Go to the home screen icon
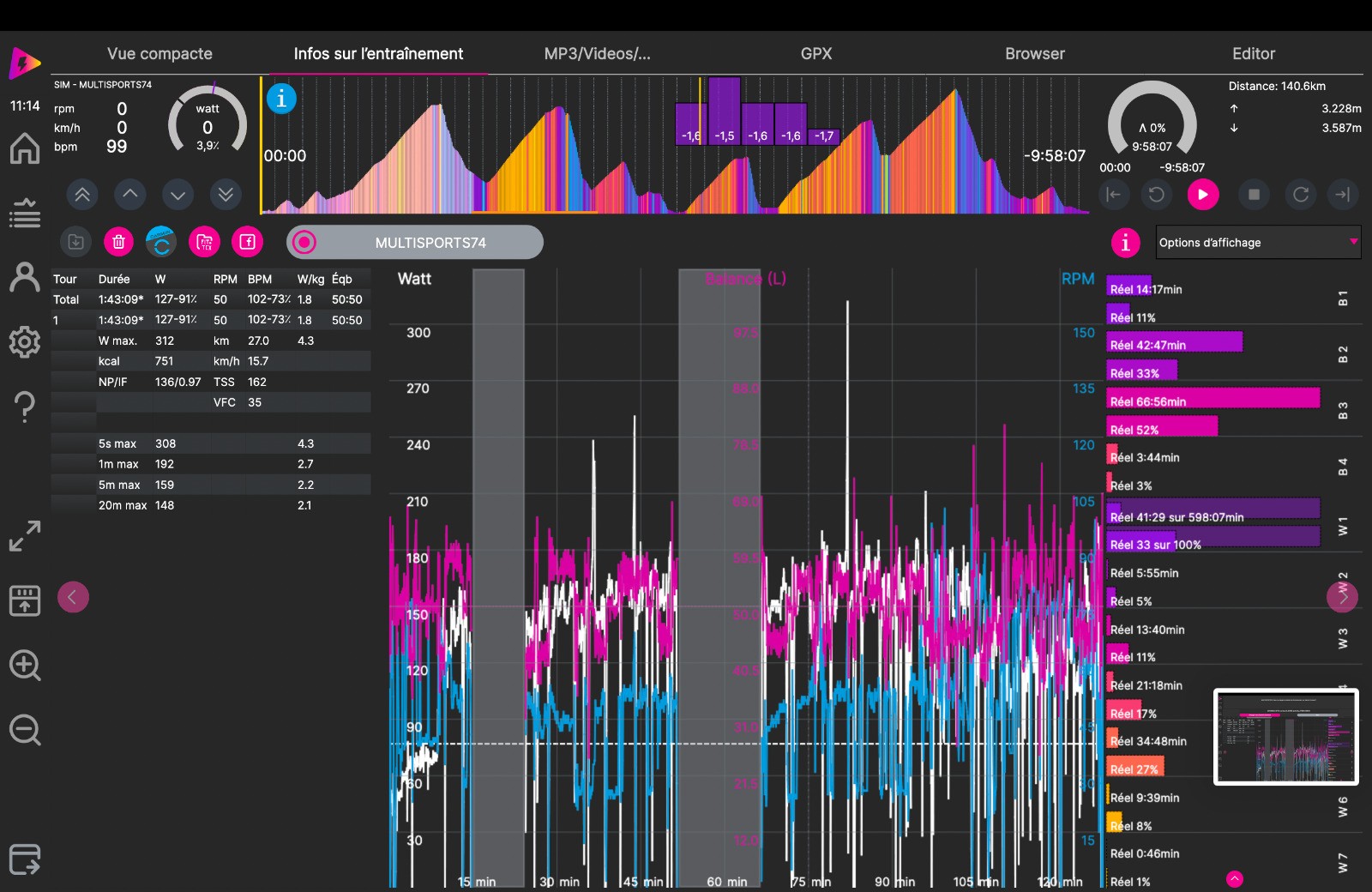The height and width of the screenshot is (892, 1372). pos(25,148)
